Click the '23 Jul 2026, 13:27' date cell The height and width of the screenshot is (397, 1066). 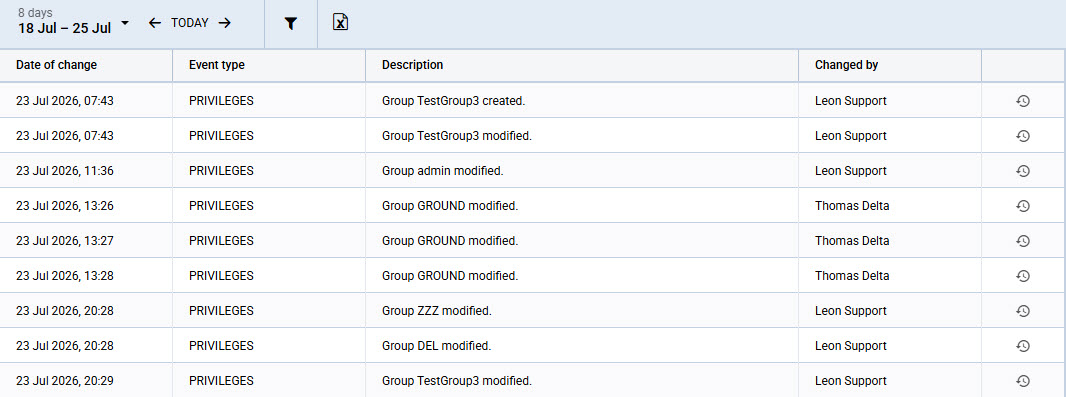click(x=65, y=241)
